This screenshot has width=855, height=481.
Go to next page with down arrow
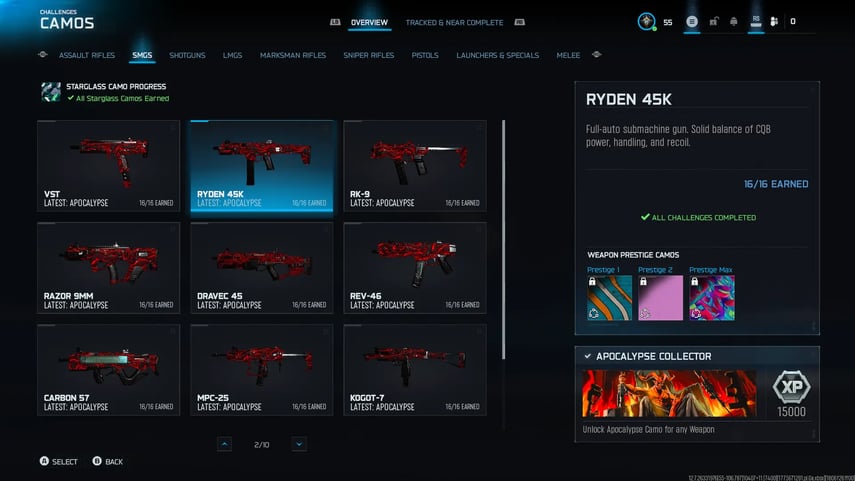pyautogui.click(x=299, y=444)
